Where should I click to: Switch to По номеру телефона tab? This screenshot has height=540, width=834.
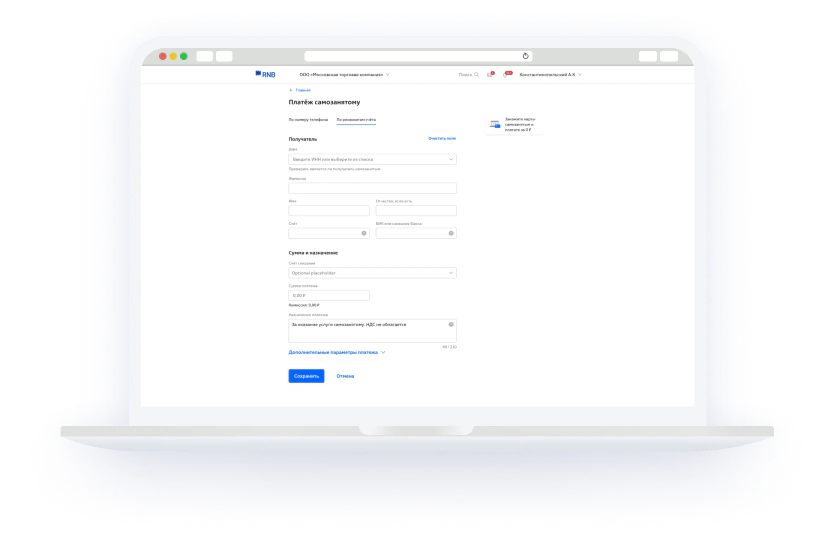pos(308,119)
